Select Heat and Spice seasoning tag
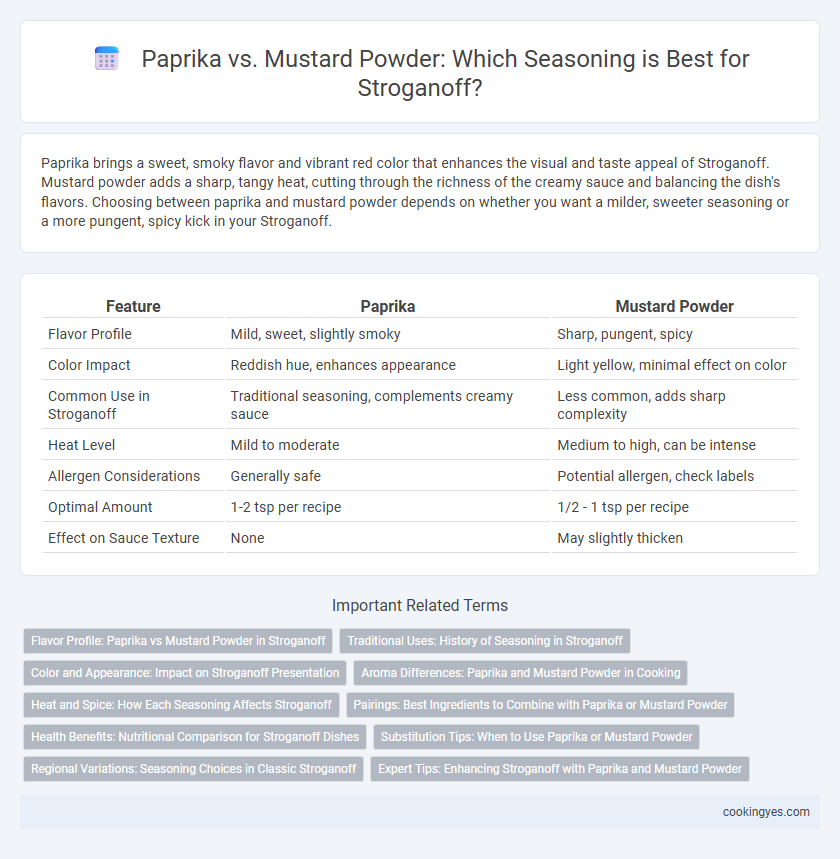 pos(181,705)
